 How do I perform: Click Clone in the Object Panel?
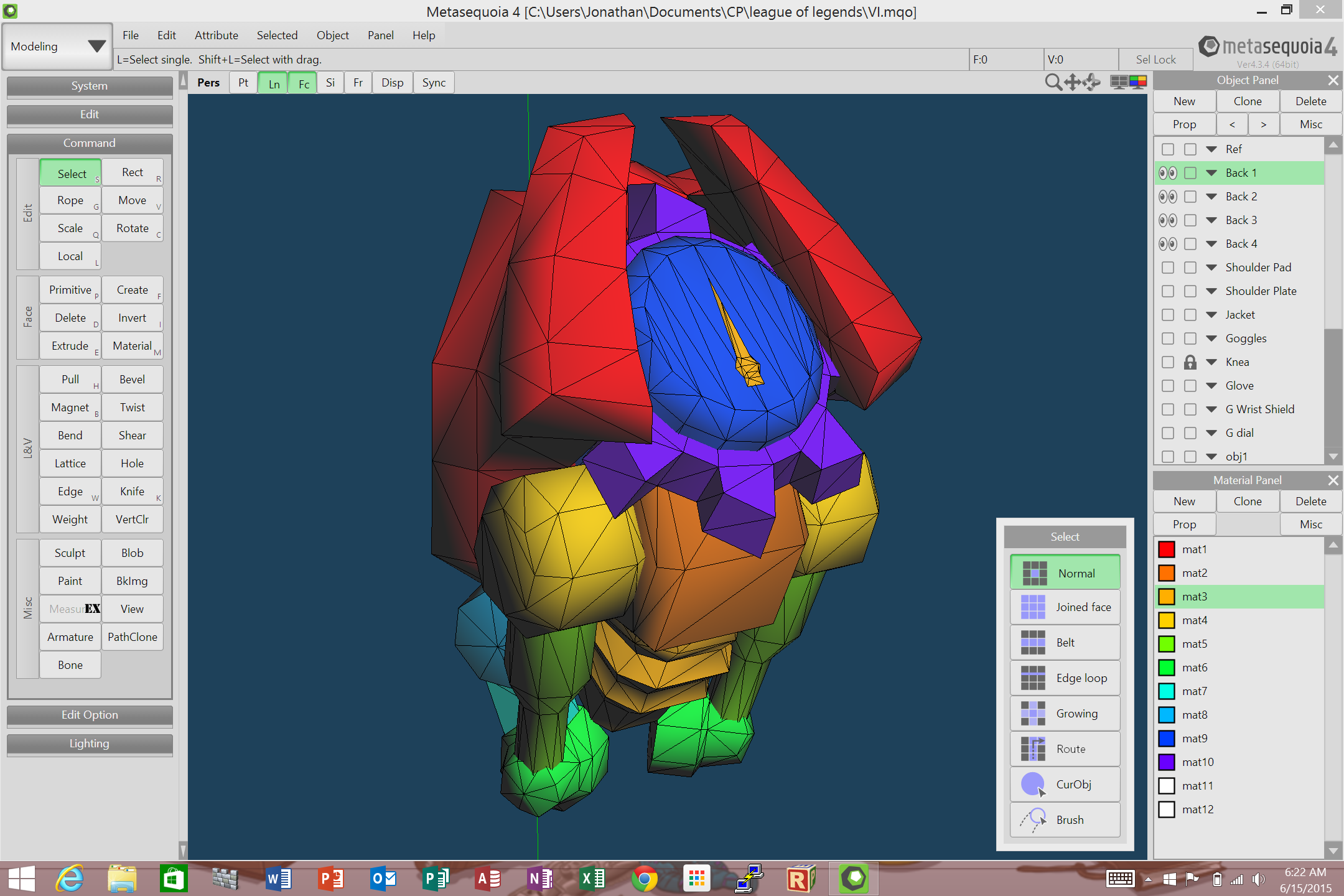pyautogui.click(x=1248, y=101)
